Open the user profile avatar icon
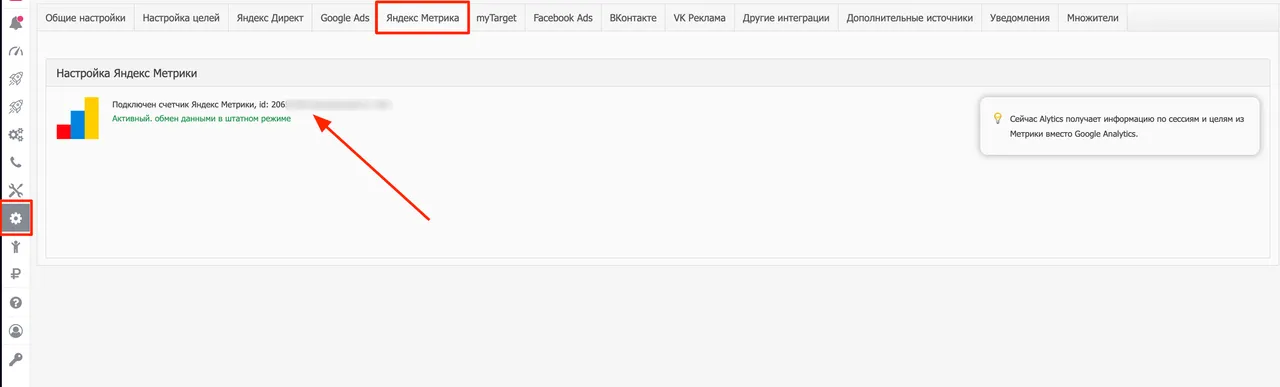This screenshot has width=1280, height=387. click(x=15, y=330)
